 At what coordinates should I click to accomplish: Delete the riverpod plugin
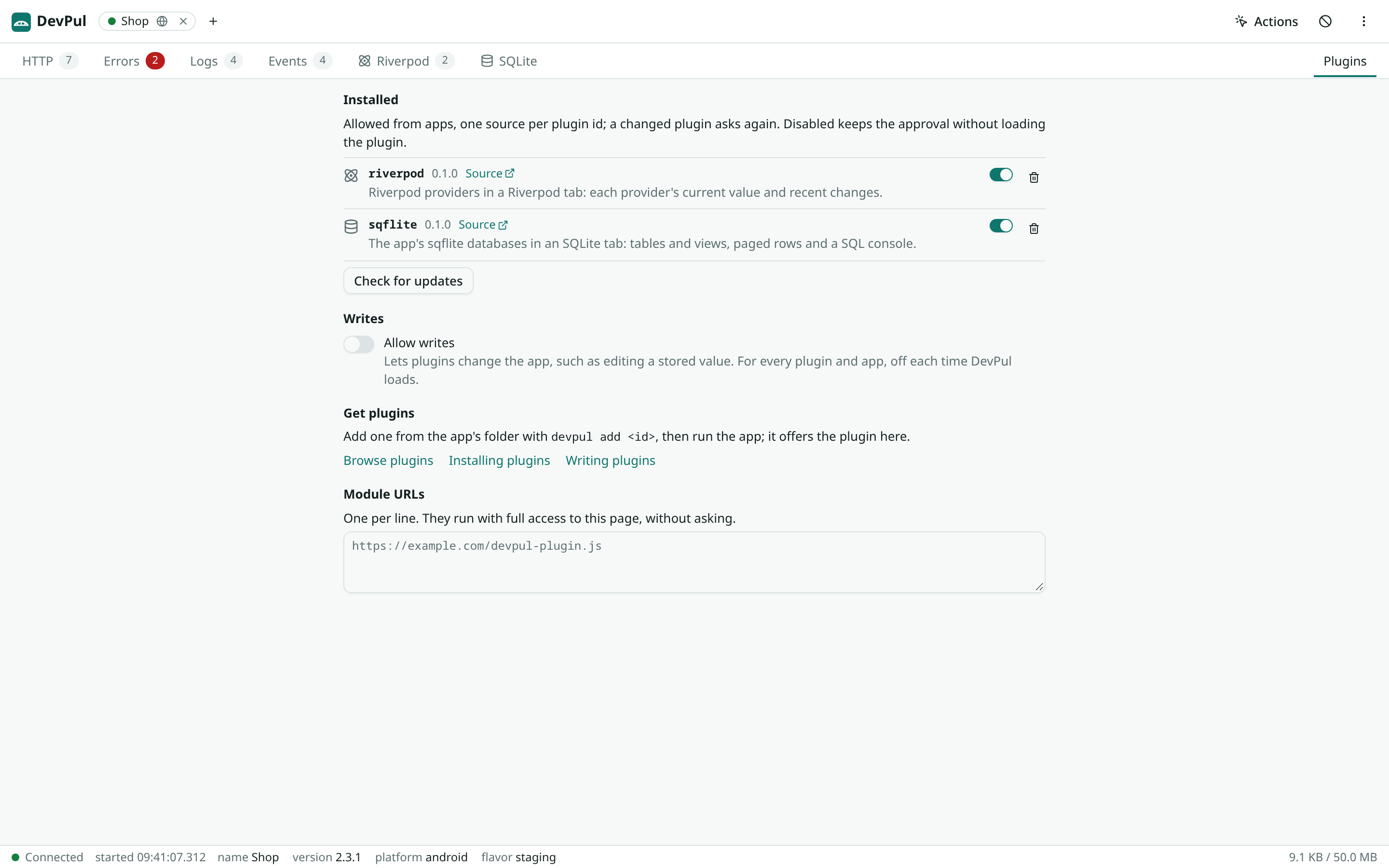pos(1034,177)
